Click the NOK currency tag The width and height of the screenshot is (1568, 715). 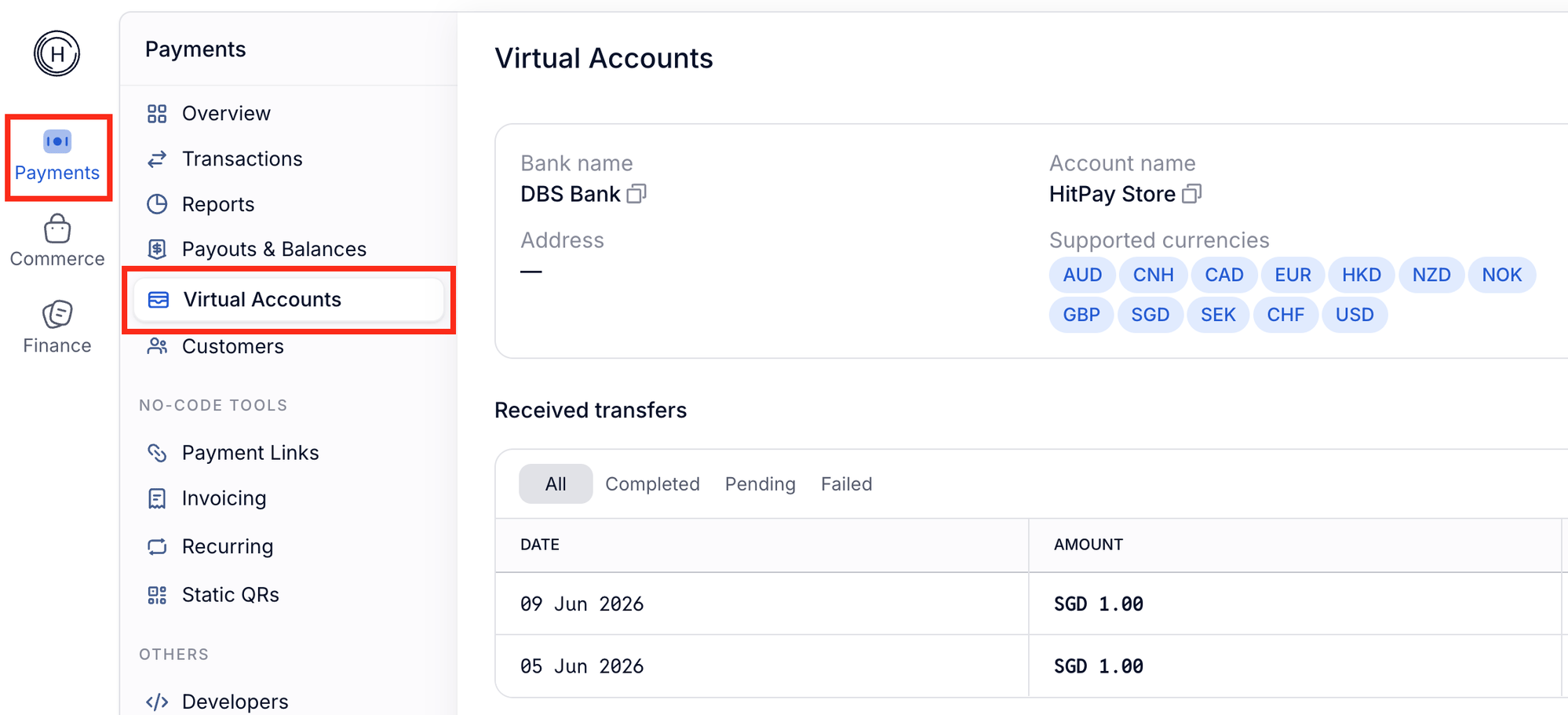1501,275
